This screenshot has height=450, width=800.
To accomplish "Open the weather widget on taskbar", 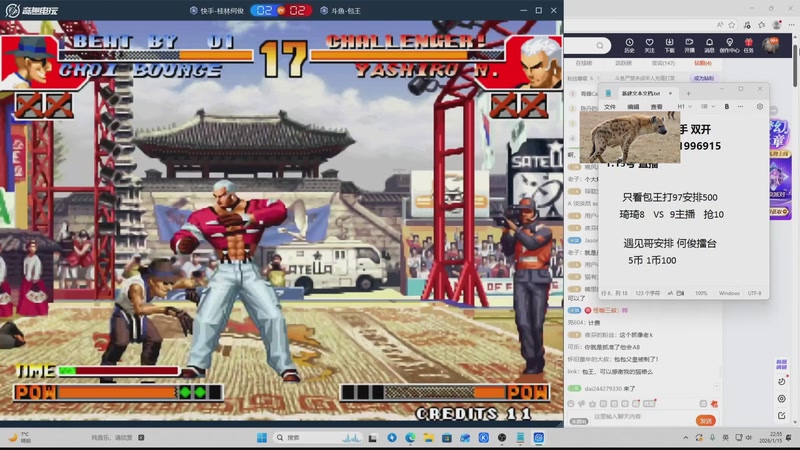I will [x=20, y=437].
